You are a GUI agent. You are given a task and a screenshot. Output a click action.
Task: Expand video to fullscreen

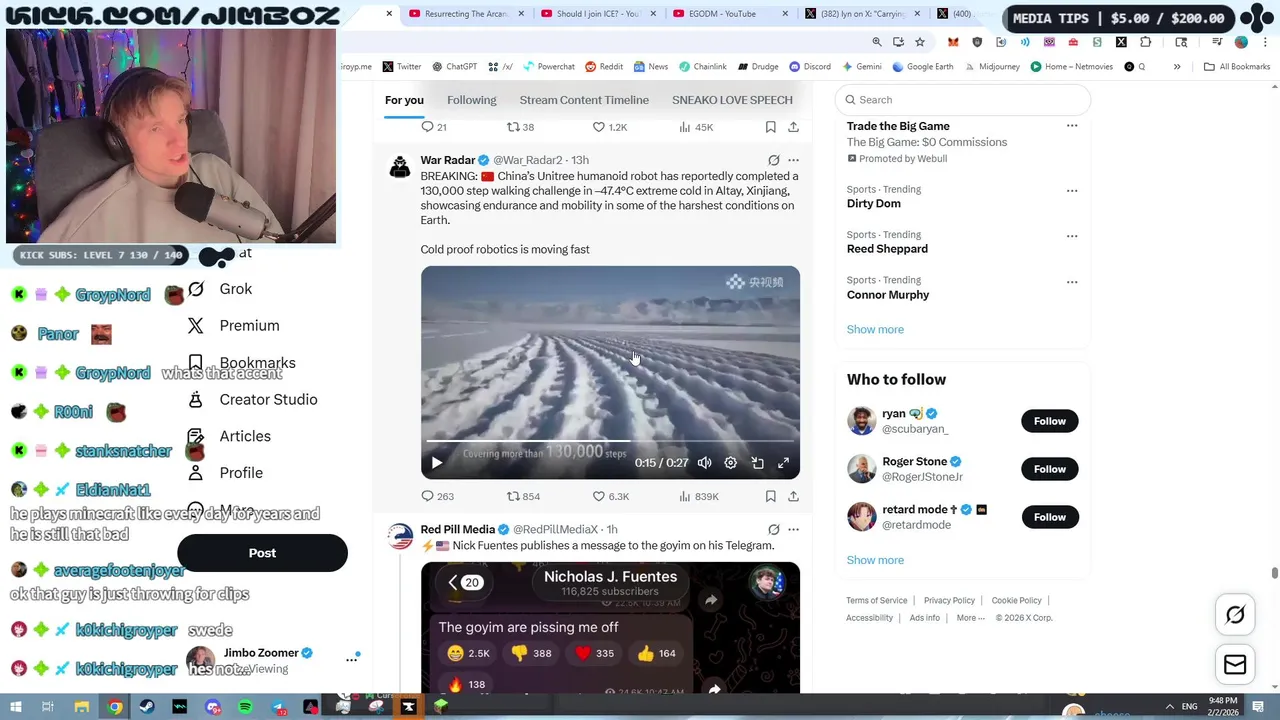pos(783,463)
